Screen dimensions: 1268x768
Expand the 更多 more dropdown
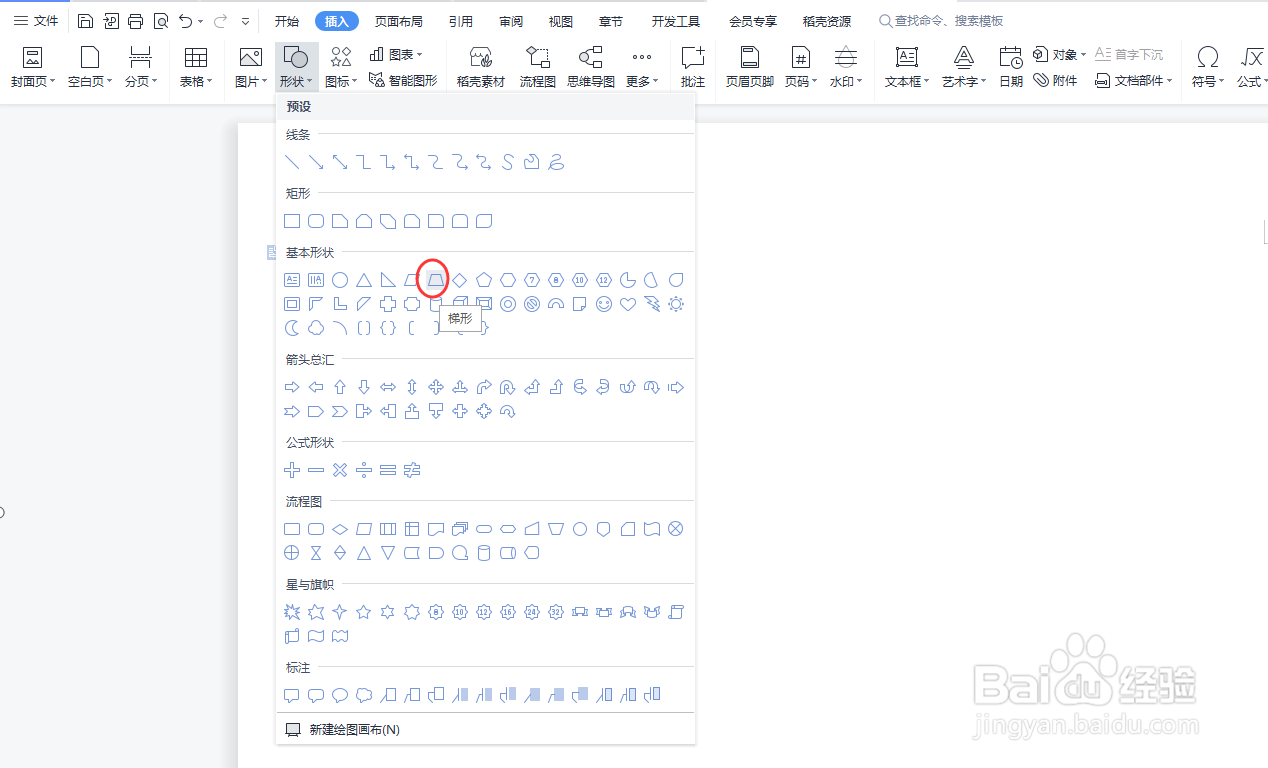[x=642, y=67]
